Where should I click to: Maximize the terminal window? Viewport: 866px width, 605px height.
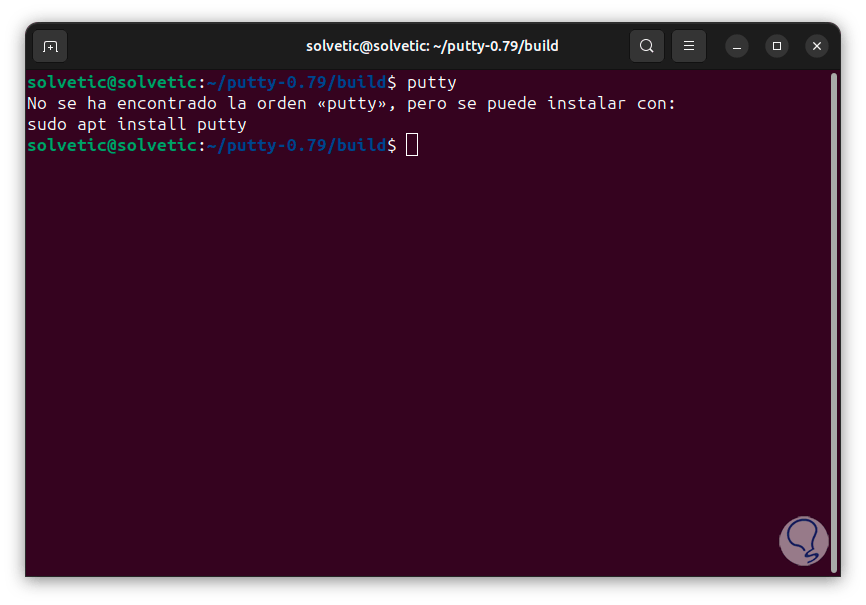pos(777,46)
